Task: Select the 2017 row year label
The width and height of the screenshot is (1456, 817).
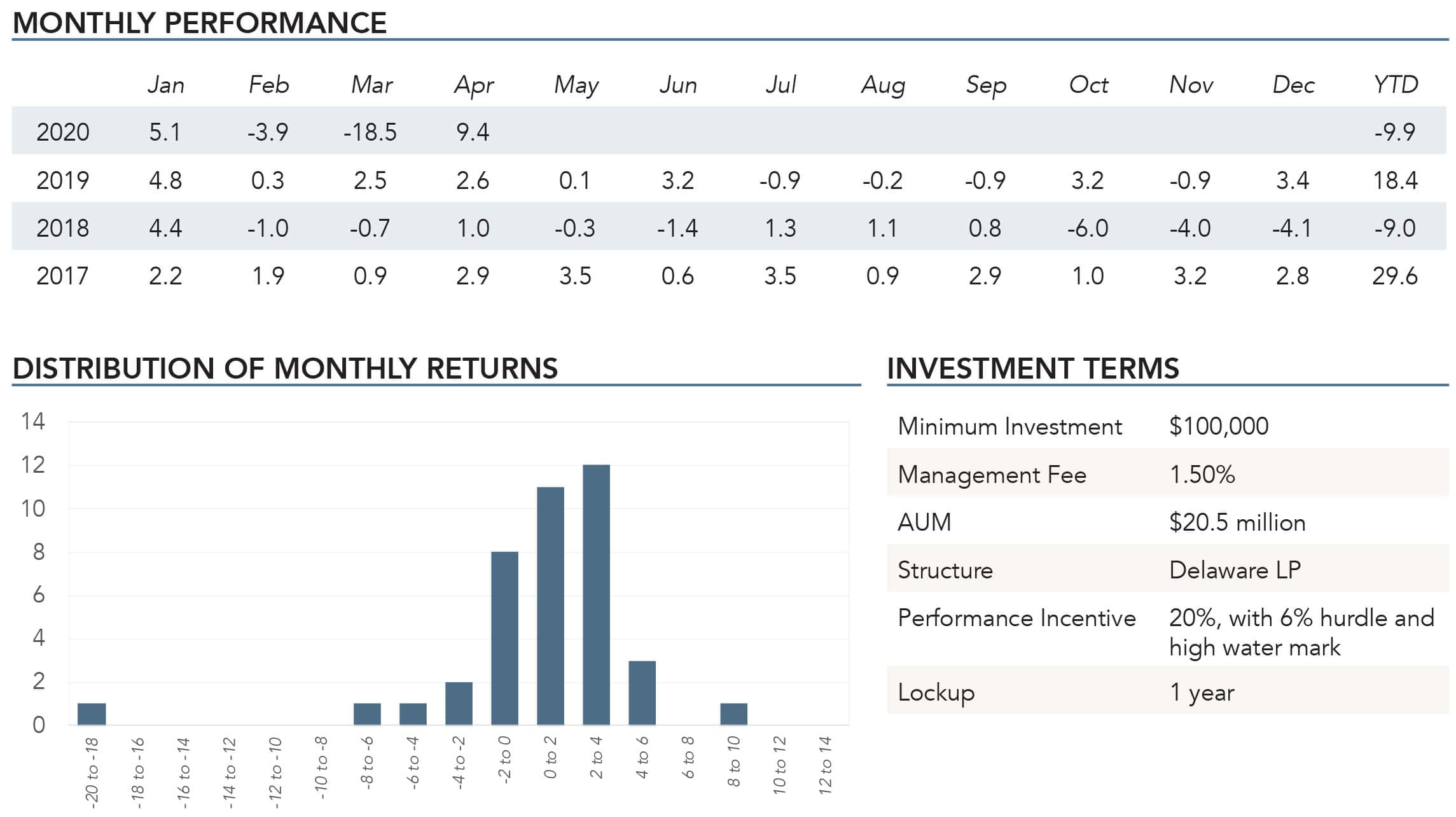Action: point(62,276)
